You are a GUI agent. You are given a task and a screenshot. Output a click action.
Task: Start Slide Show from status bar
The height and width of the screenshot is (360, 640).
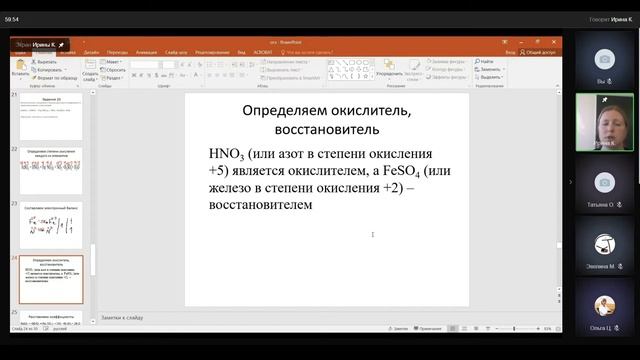tap(487, 329)
